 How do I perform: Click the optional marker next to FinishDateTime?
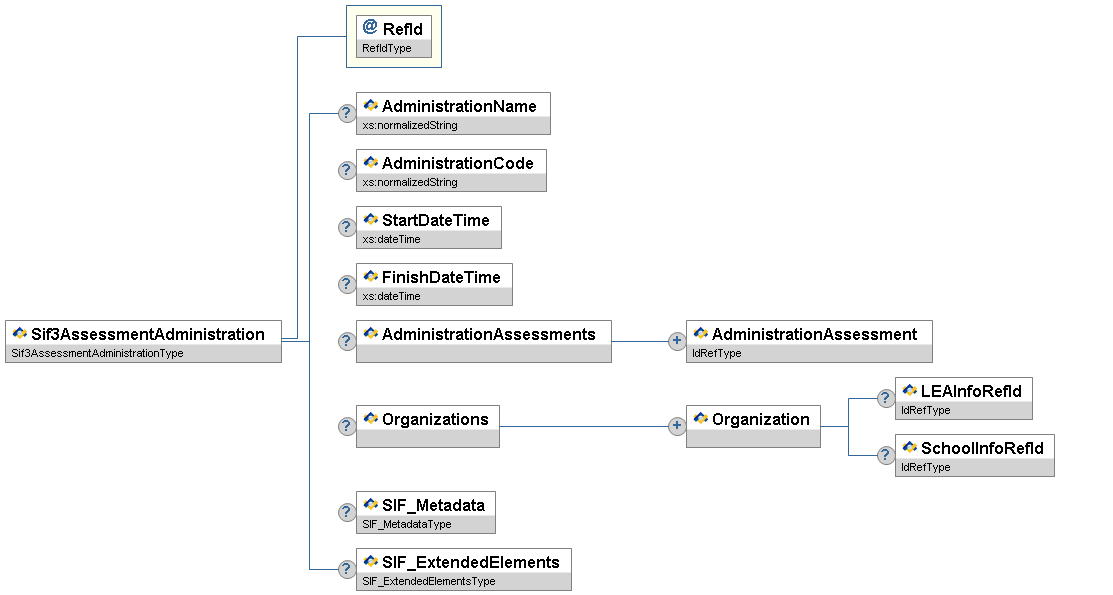point(347,284)
